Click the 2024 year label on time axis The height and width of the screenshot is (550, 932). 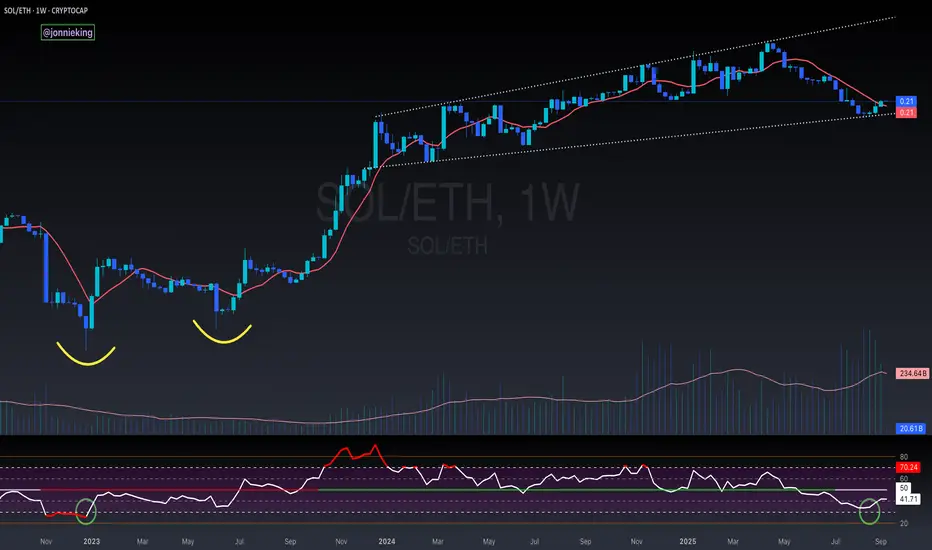coord(387,541)
